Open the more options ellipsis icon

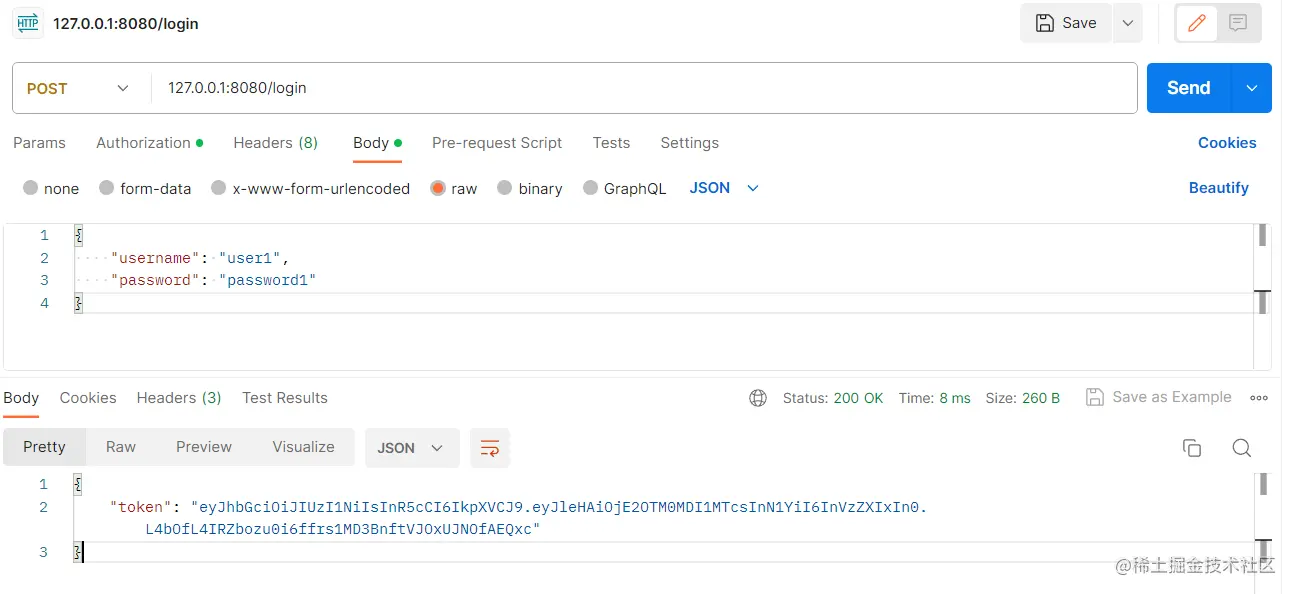click(1259, 398)
